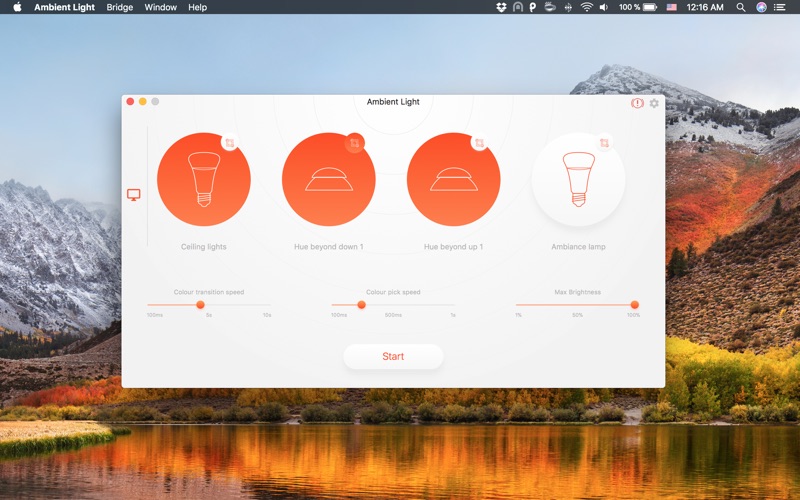
Task: Open Notification Center list icon
Action: pos(779,7)
